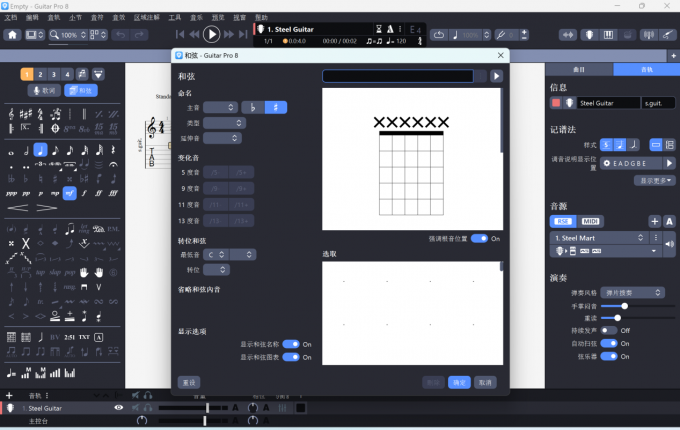Toggle the 强调根音位置 switch

coord(479,239)
